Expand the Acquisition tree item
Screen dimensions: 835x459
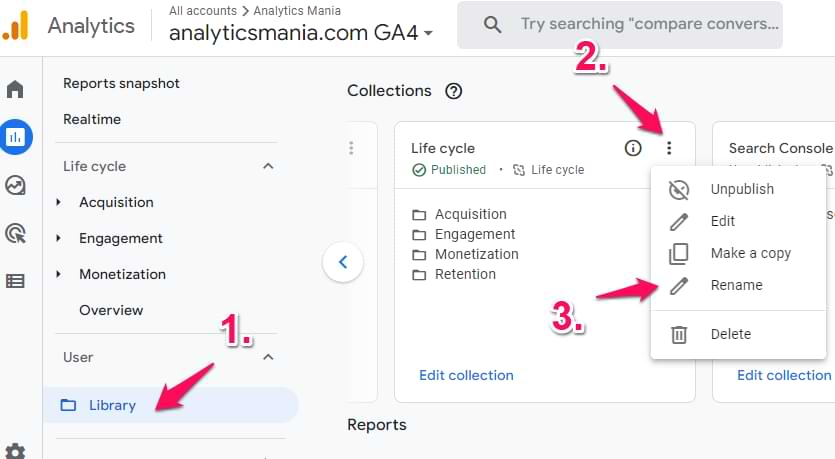point(58,202)
